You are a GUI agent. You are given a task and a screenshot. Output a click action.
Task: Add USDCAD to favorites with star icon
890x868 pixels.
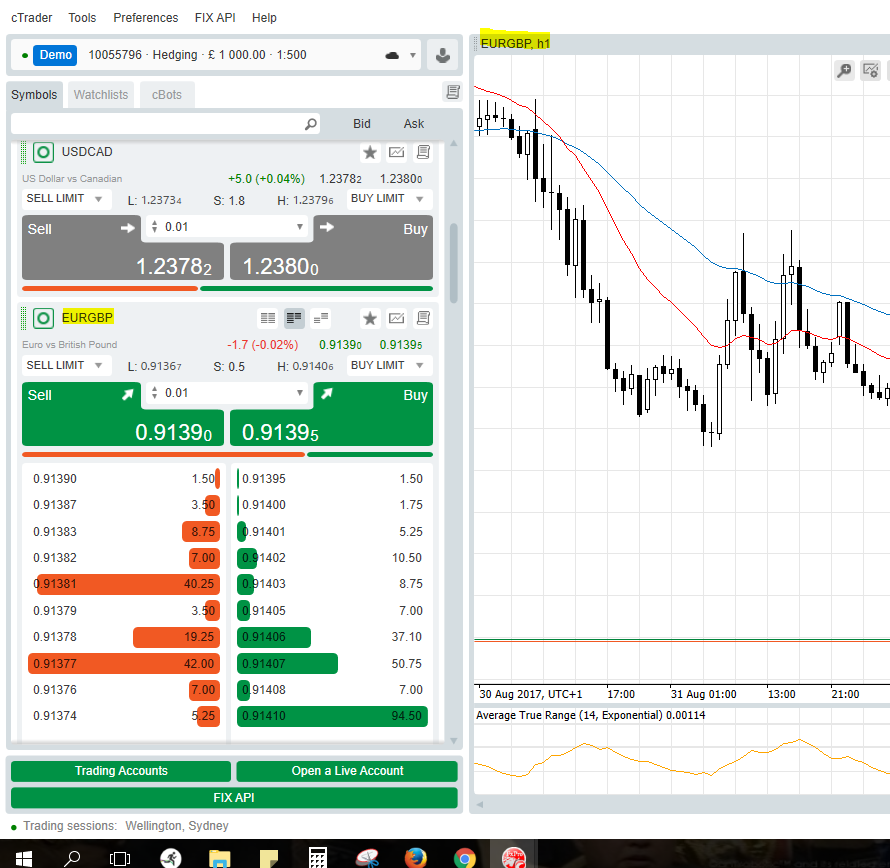coord(370,152)
